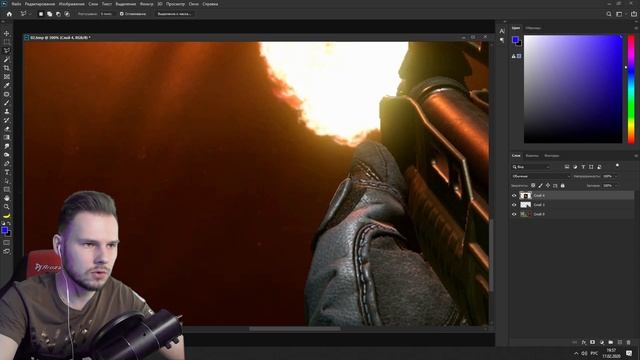The height and width of the screenshot is (360, 640).
Task: Select the Eyedropper tool
Action: 7,85
